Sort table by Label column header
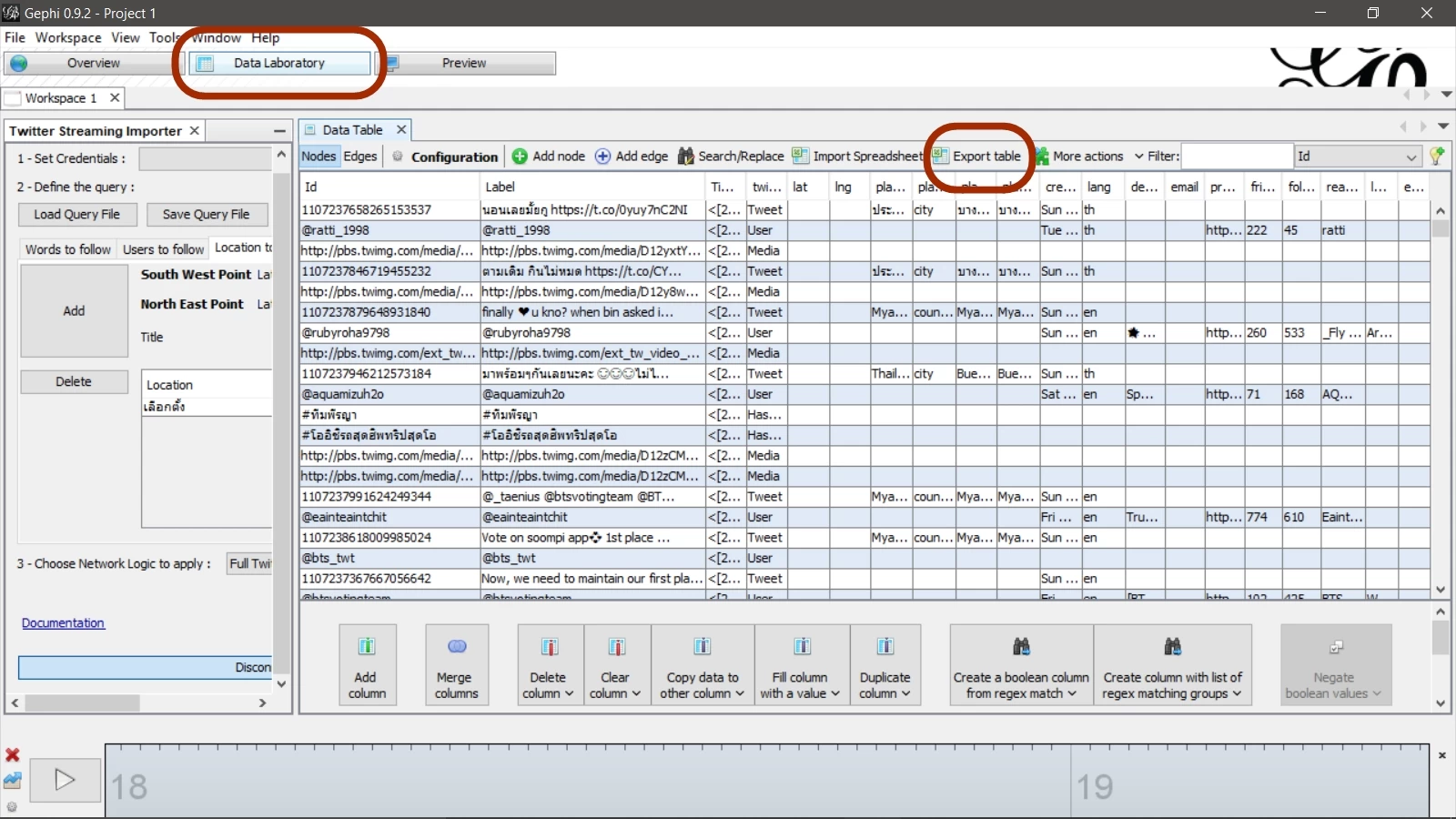 (592, 187)
